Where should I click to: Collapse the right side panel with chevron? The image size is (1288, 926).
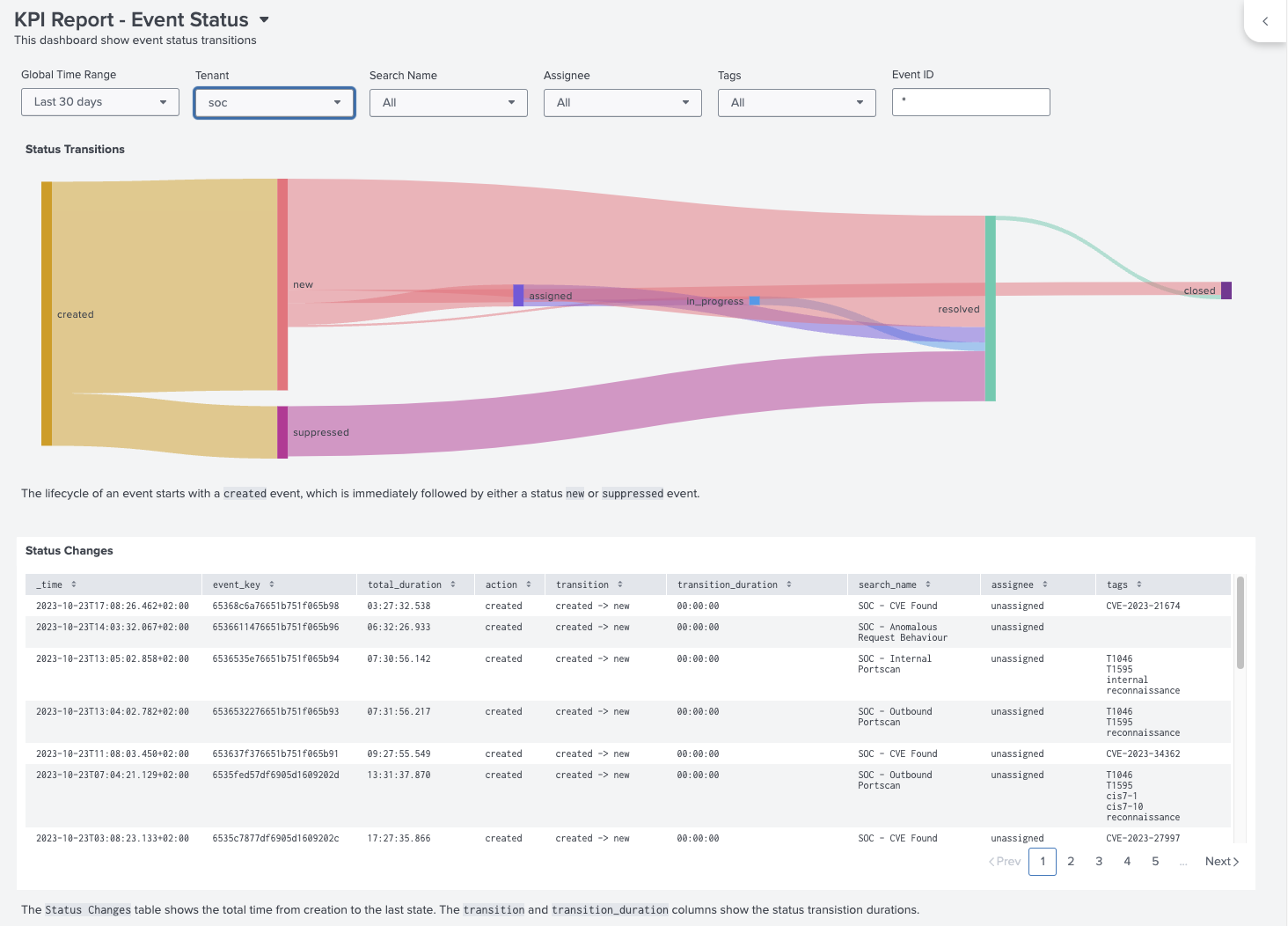(x=1265, y=21)
